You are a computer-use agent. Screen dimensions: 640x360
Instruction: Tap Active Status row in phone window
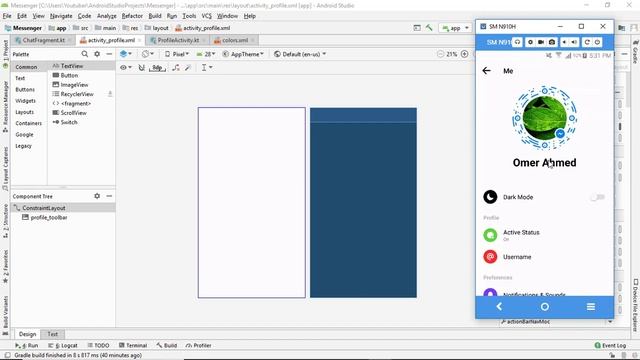[x=544, y=235]
